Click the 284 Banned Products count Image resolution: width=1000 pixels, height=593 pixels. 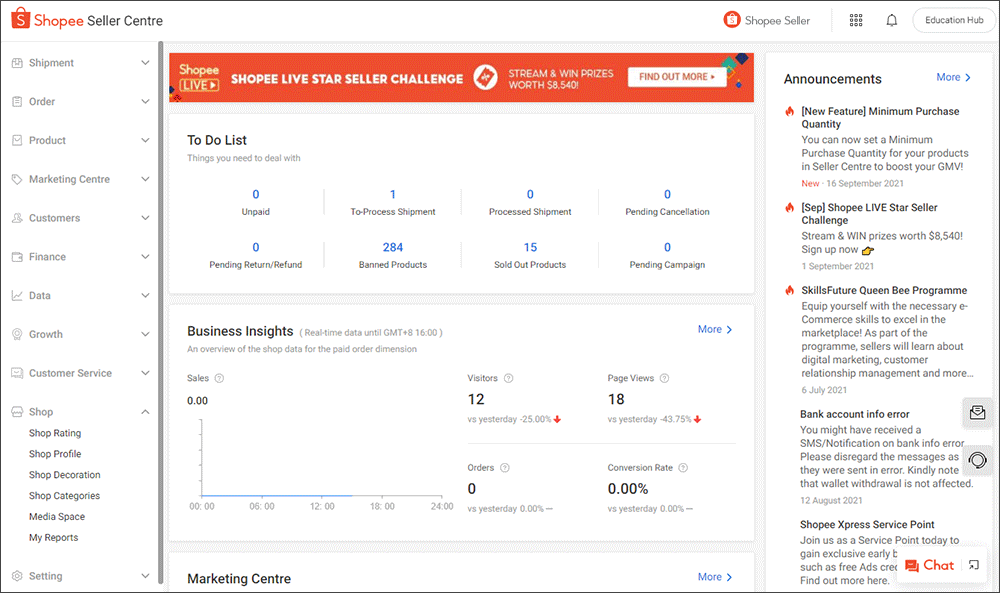point(392,247)
